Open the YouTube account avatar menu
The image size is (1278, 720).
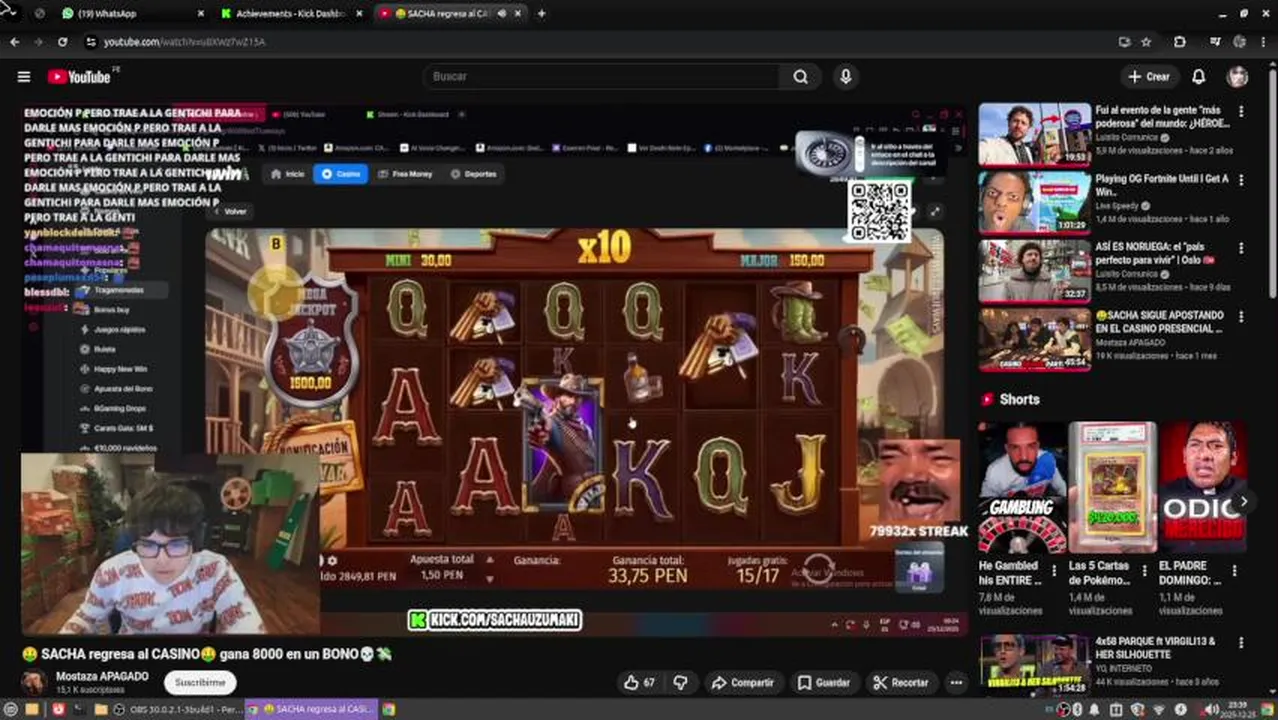click(1238, 77)
